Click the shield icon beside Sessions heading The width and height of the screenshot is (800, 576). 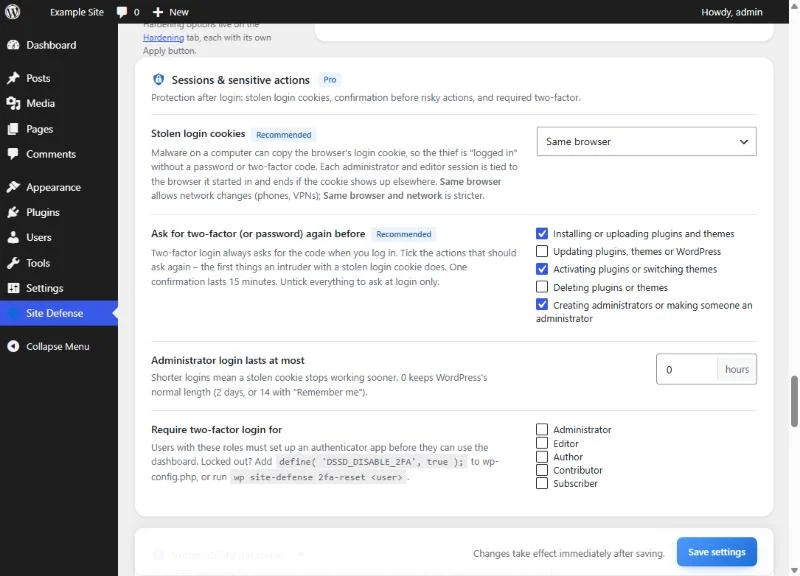(159, 80)
